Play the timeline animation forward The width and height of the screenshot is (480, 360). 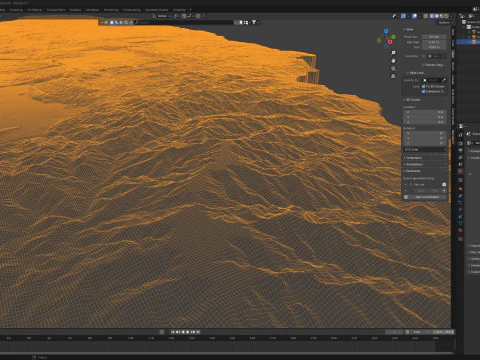(188, 332)
